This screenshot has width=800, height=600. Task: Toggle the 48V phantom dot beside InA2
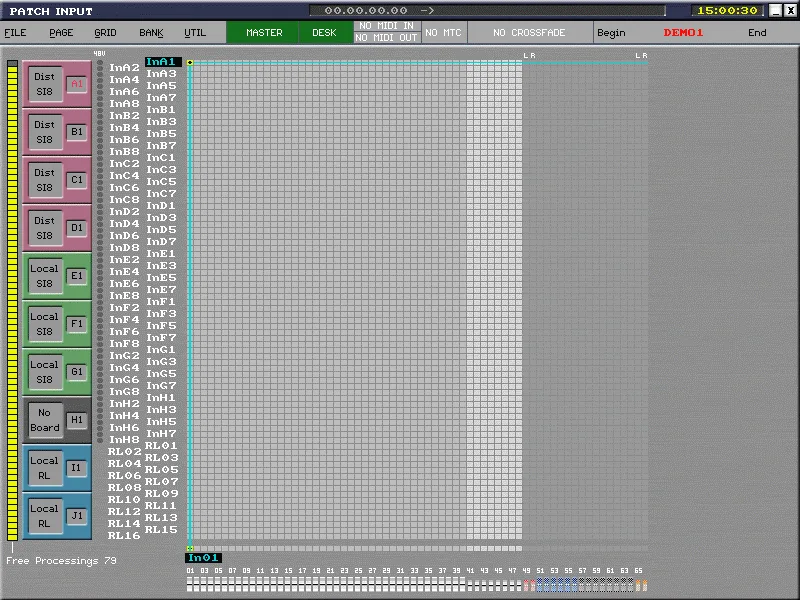(x=100, y=68)
